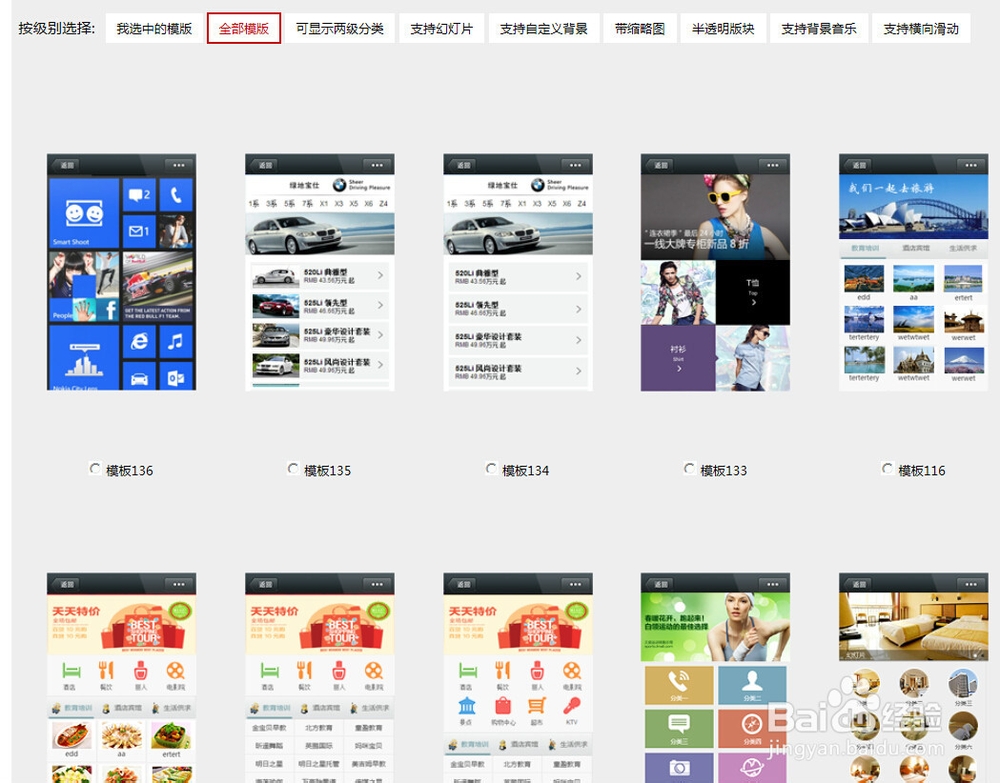Click the phone icon on the yellow 分类一 tile
Screen dimensions: 1000x783
(677, 680)
